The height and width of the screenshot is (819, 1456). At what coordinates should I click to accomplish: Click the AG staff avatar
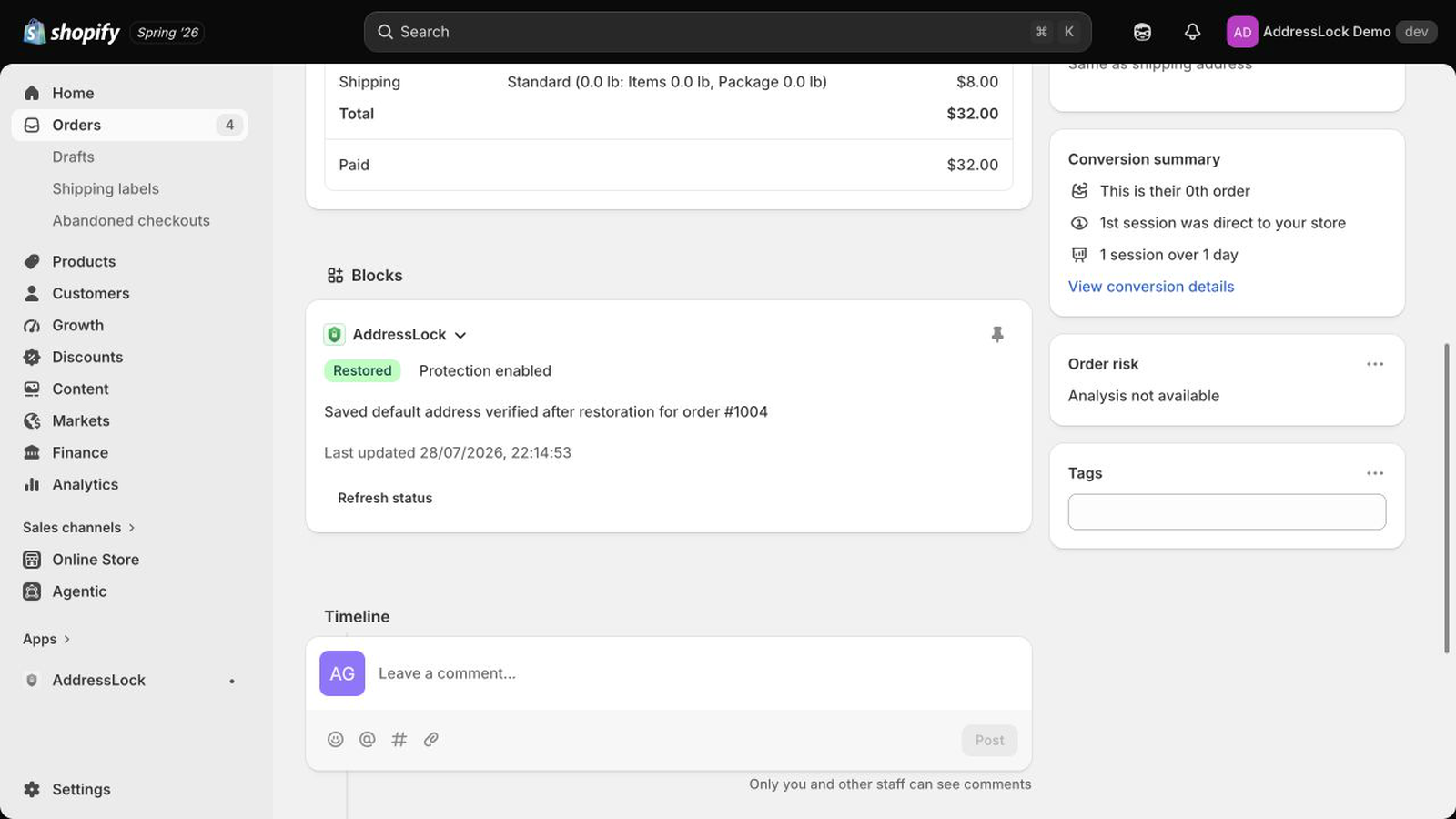(x=342, y=673)
